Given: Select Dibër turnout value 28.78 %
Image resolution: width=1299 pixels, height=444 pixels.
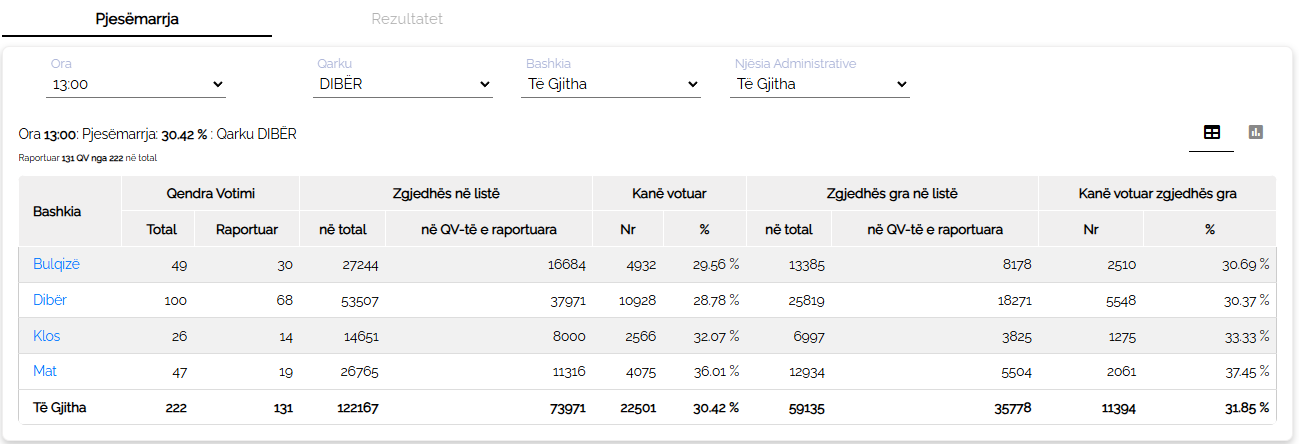Looking at the screenshot, I should coord(716,300).
